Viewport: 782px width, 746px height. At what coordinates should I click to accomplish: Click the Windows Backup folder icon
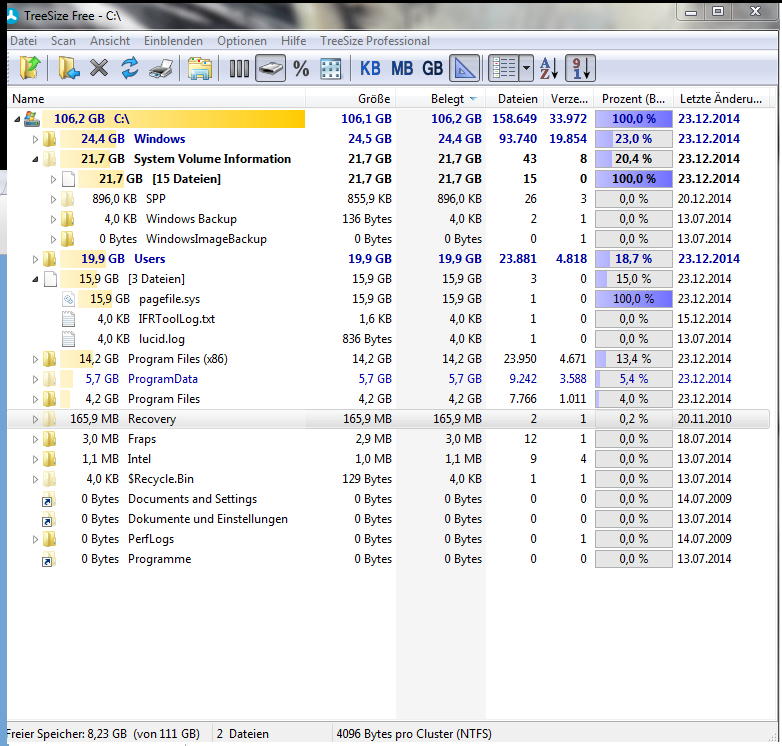click(67, 219)
